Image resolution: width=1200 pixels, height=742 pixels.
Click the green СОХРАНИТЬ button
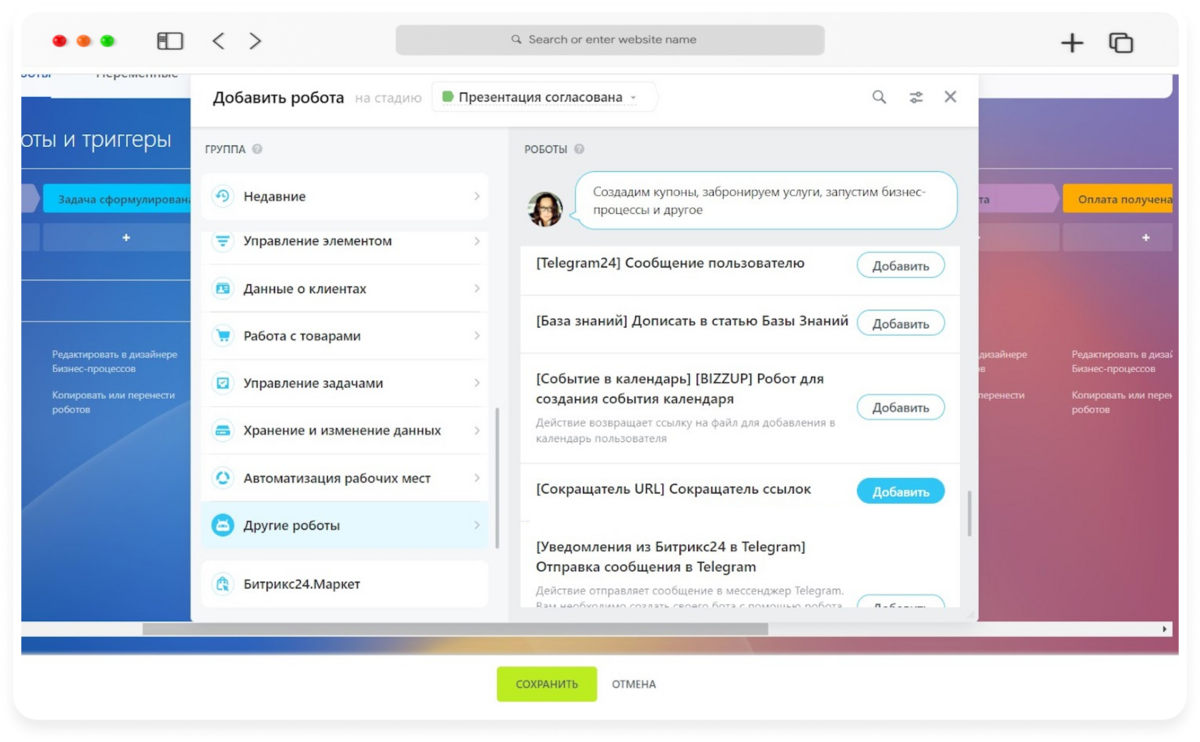[x=547, y=684]
